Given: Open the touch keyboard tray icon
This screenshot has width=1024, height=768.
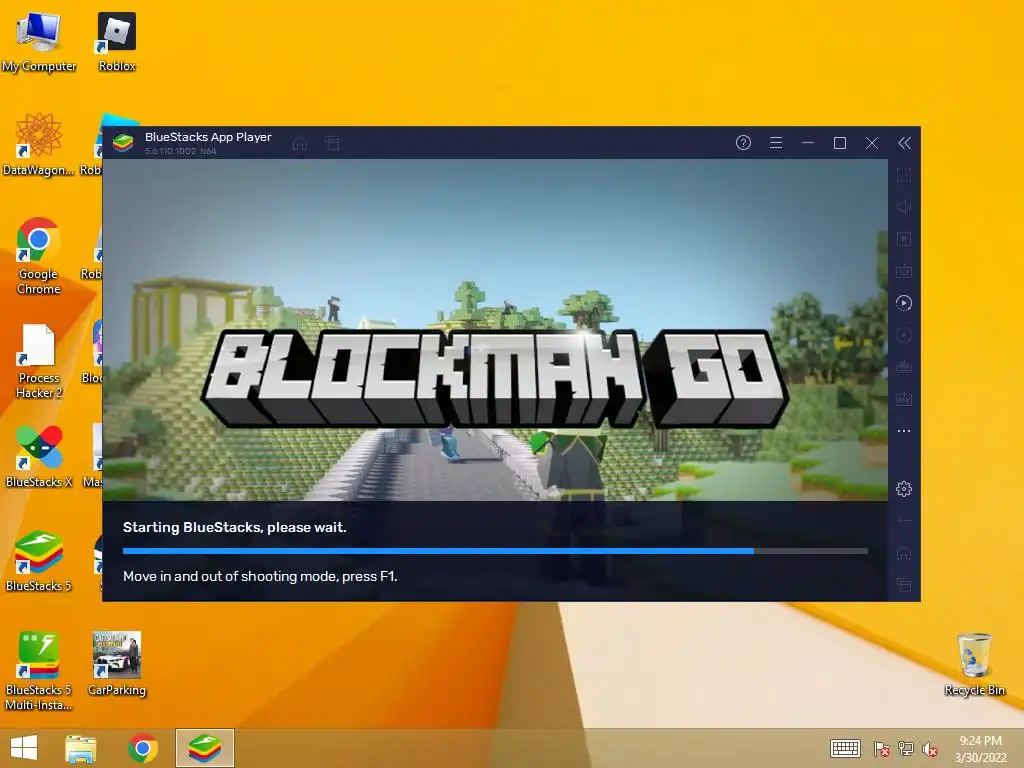Looking at the screenshot, I should tap(845, 748).
